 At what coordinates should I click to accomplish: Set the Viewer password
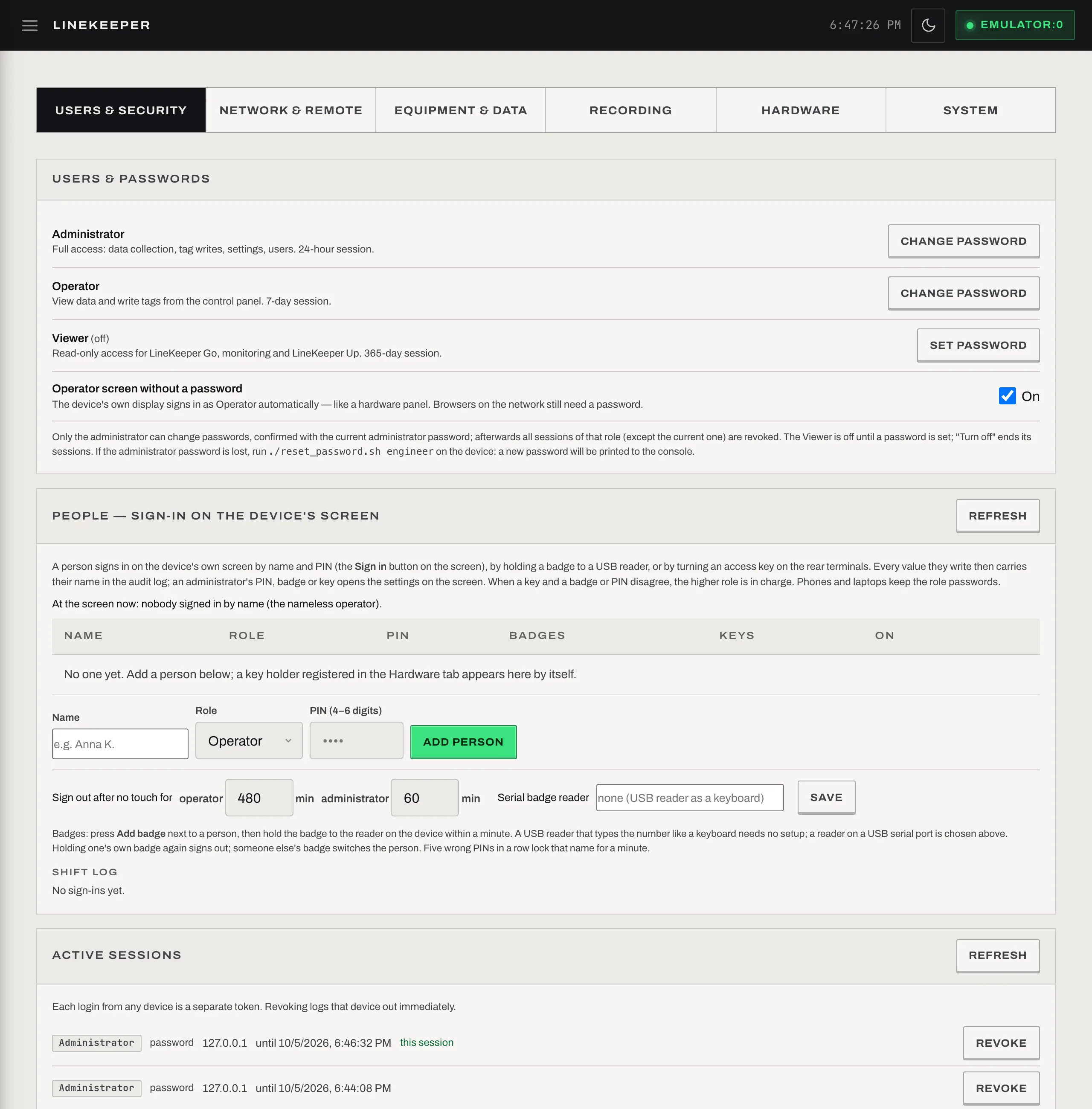(x=978, y=345)
